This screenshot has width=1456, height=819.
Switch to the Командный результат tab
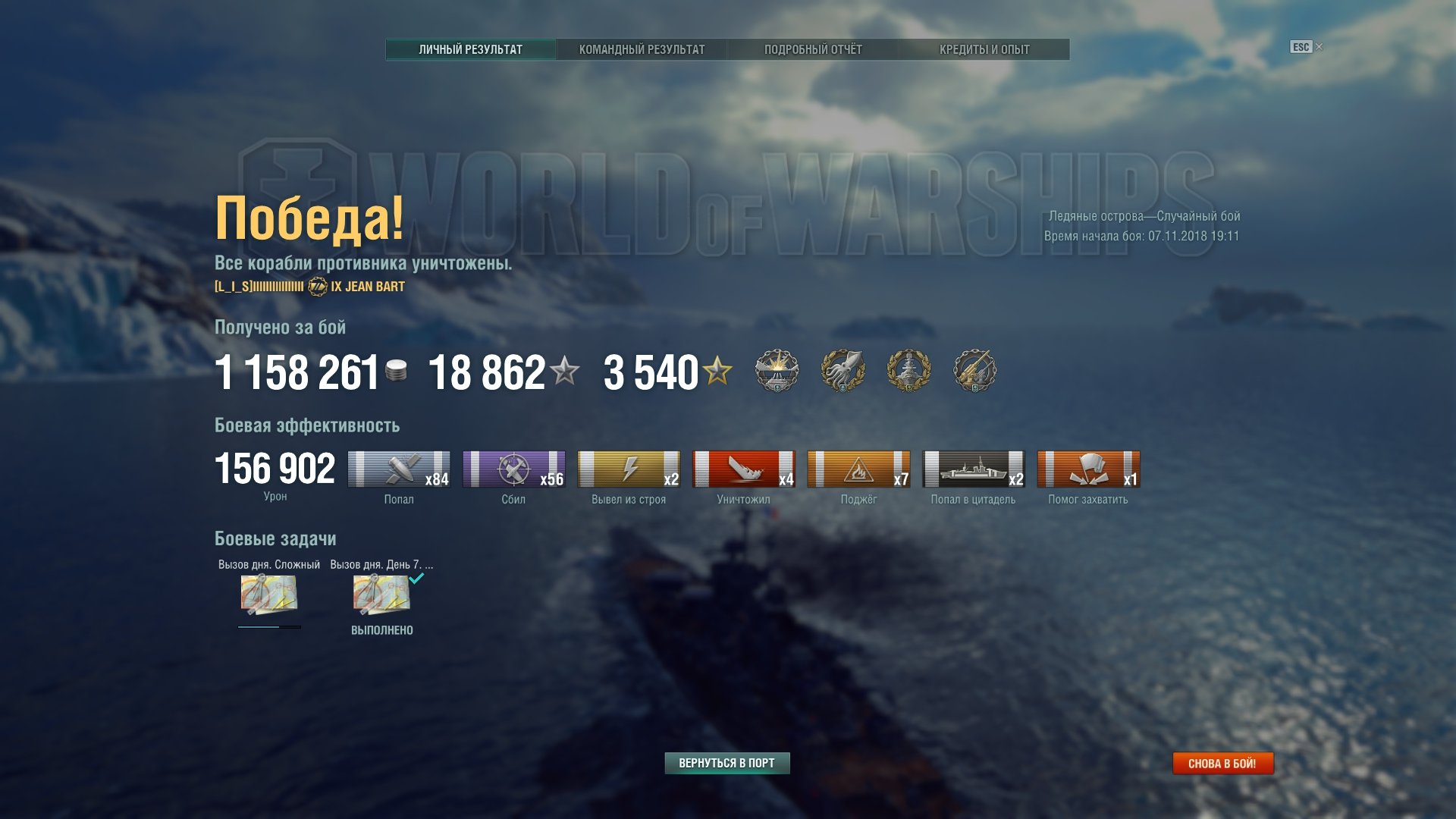tap(642, 49)
